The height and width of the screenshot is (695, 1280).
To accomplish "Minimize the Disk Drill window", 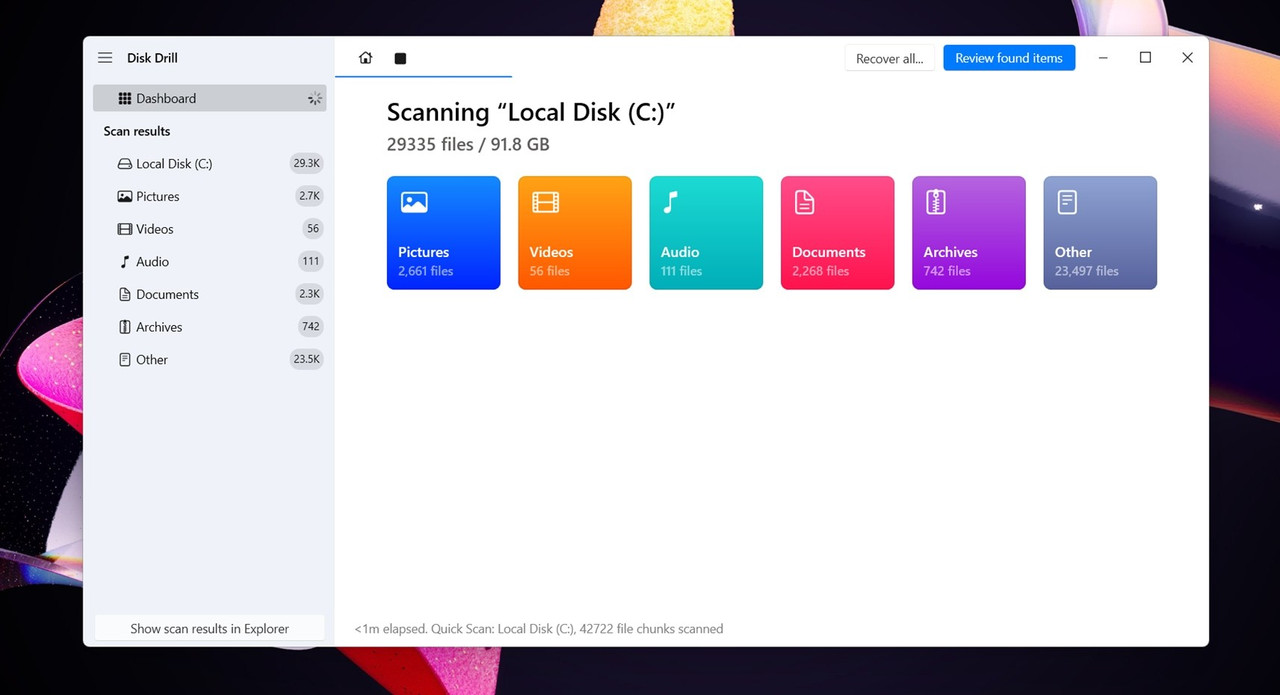I will click(1103, 58).
